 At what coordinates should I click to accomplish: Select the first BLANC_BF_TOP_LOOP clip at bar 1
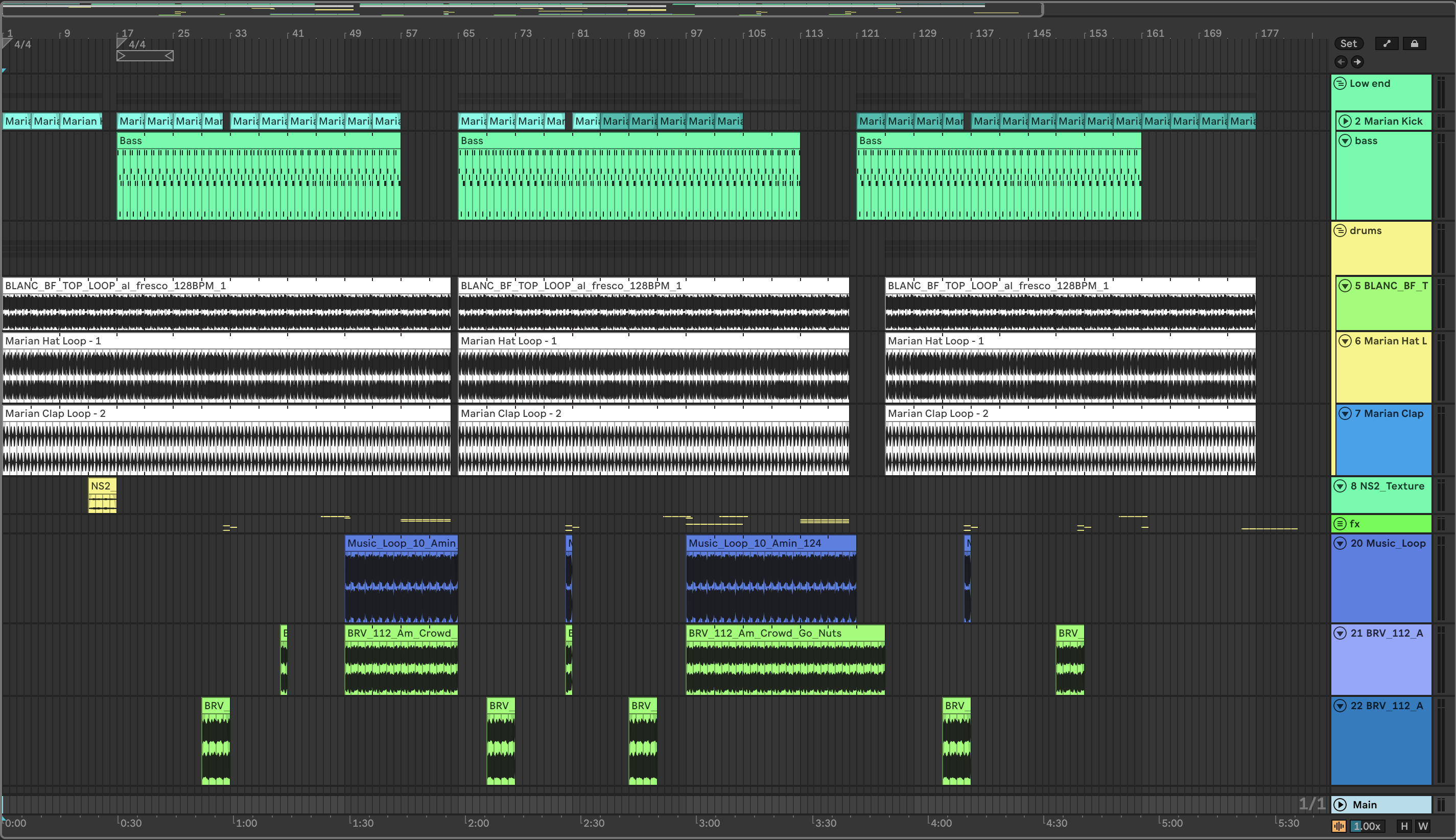[227, 304]
